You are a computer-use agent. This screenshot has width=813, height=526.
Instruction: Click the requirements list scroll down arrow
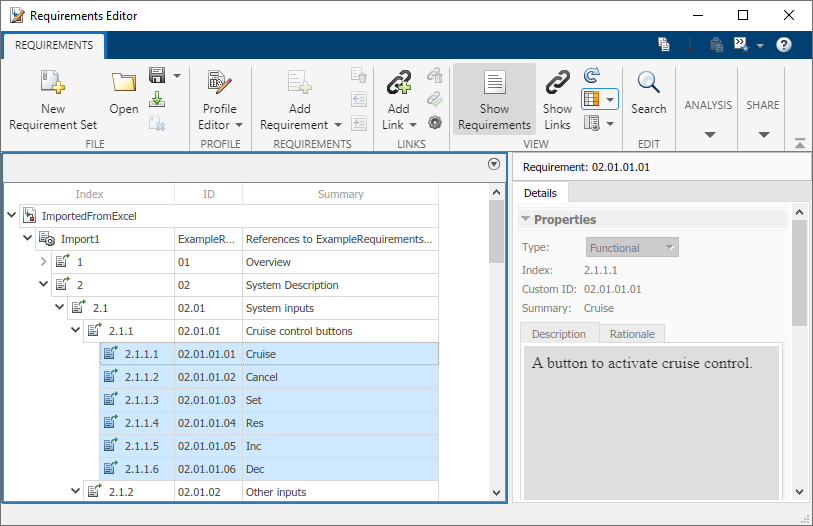point(496,492)
